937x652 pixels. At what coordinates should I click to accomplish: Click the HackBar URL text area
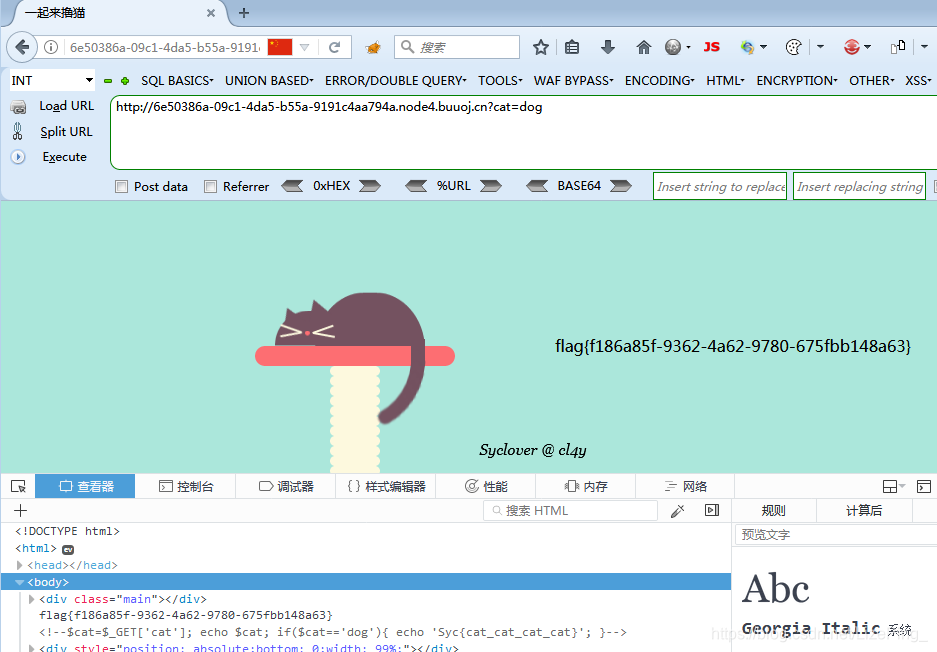523,133
